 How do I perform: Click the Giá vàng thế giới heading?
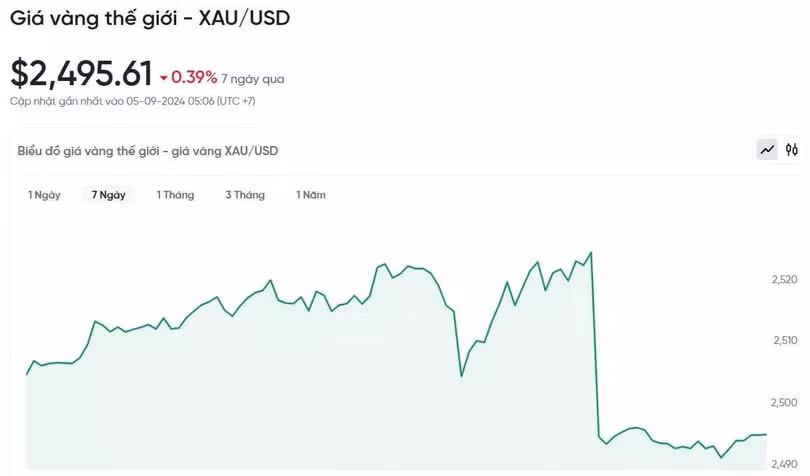[x=150, y=19]
